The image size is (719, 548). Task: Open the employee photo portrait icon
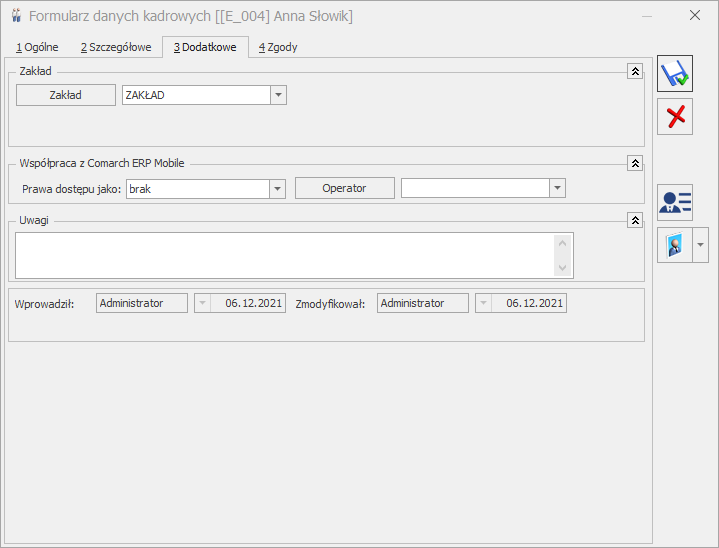click(675, 245)
